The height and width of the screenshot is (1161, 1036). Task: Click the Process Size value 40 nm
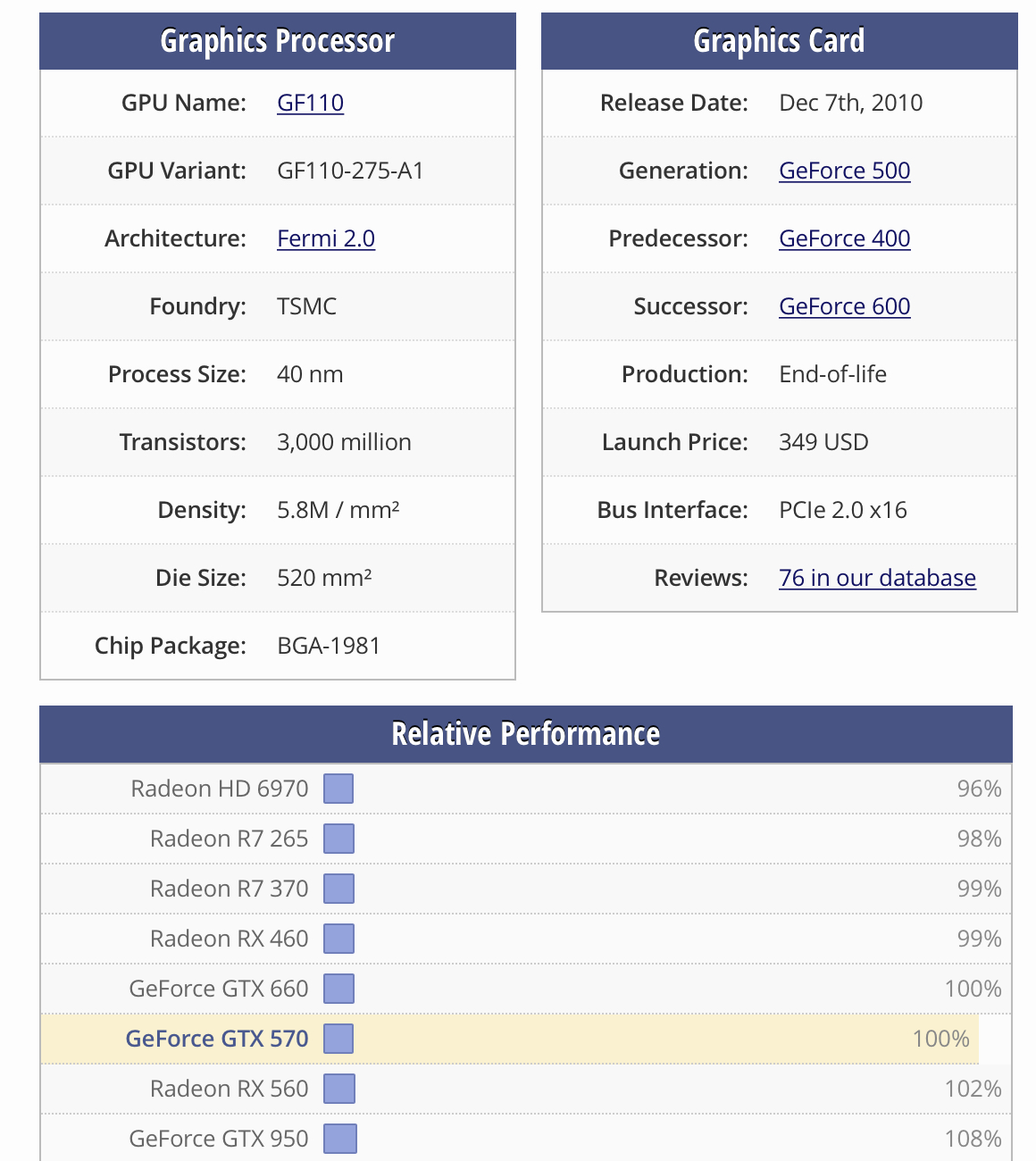tap(310, 374)
